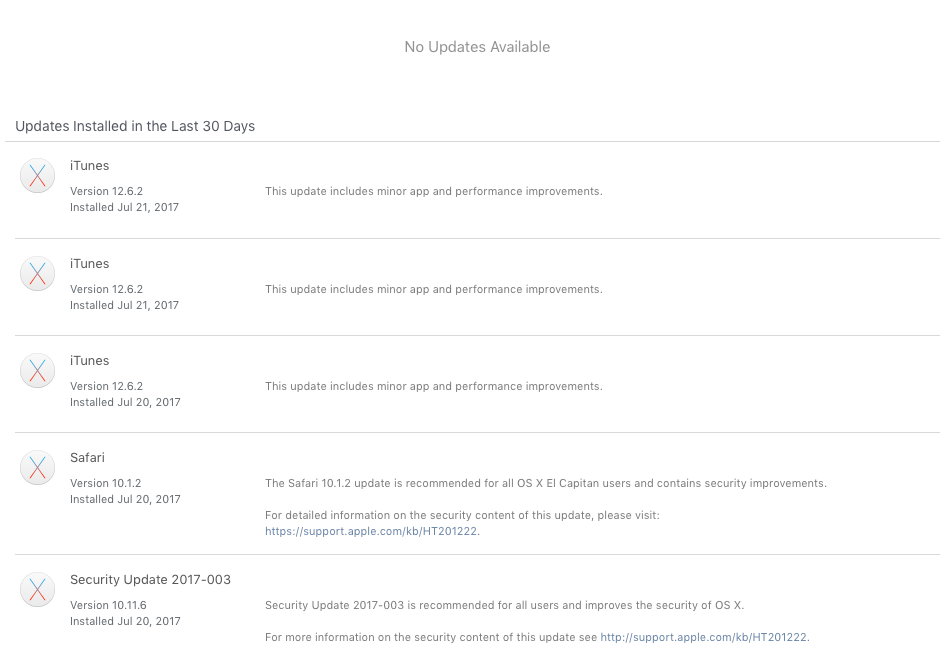This screenshot has width=940, height=648.
Task: Click 'Installed Jul 20, 2017' in iTunes row
Action: click(125, 402)
